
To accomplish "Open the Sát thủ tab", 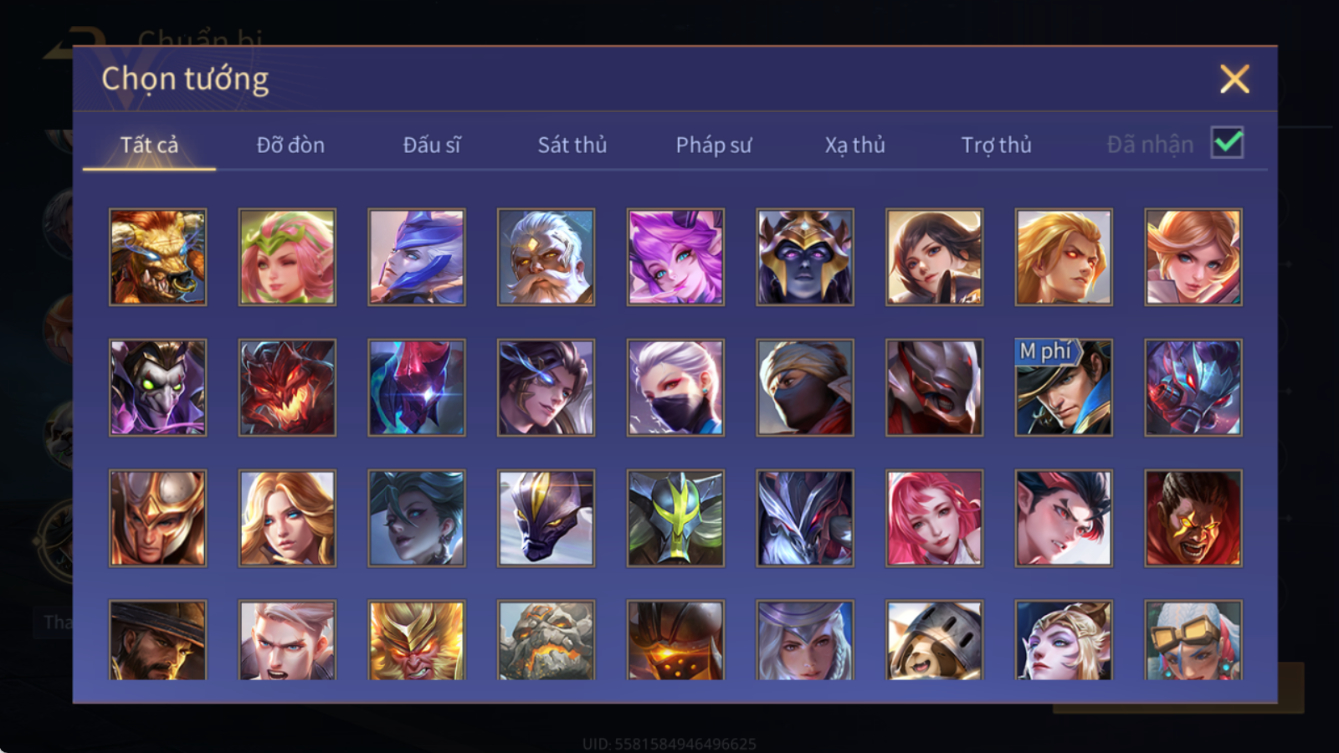I will click(572, 145).
